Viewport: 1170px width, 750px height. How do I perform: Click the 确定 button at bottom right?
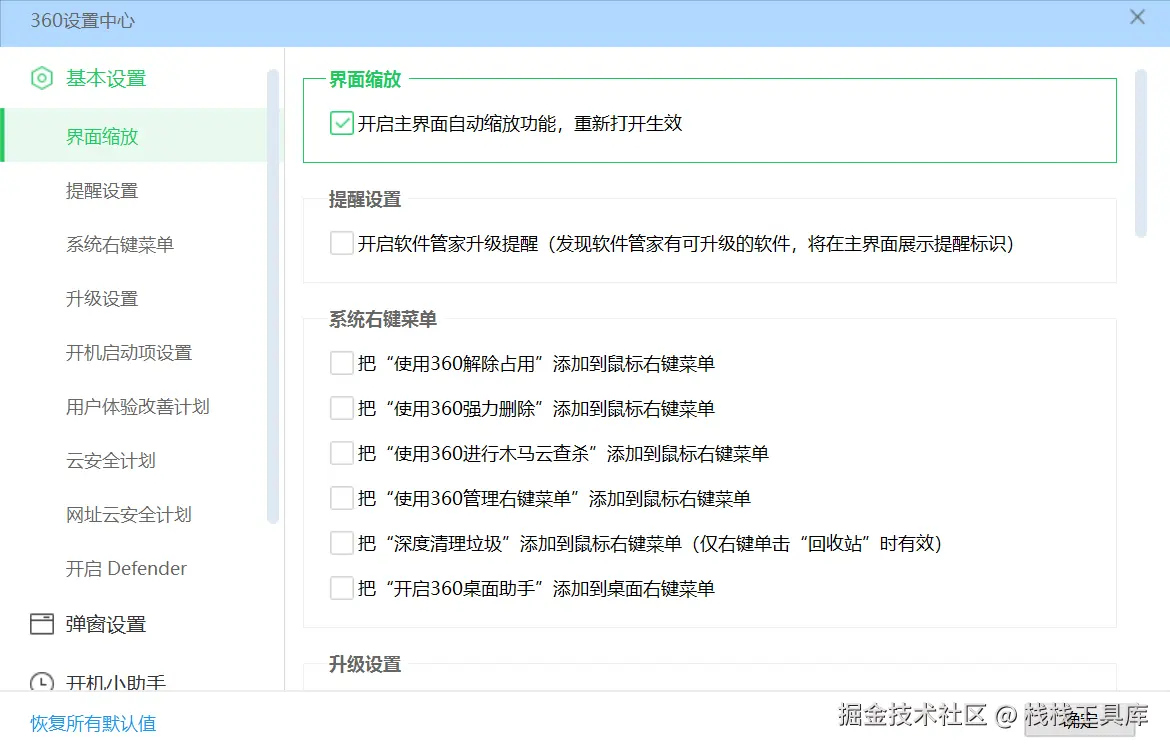point(1080,721)
